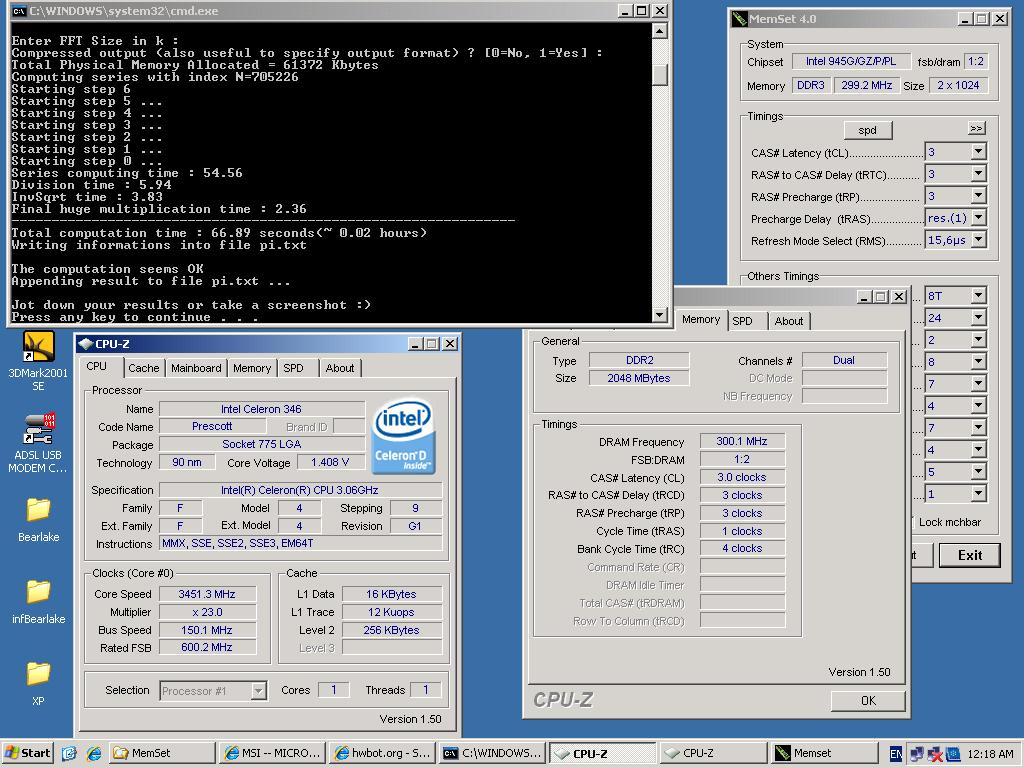Screen dimensions: 1024x768
Task: Toggle the Lock mchbar checkbox in MemSet
Action: [912, 522]
